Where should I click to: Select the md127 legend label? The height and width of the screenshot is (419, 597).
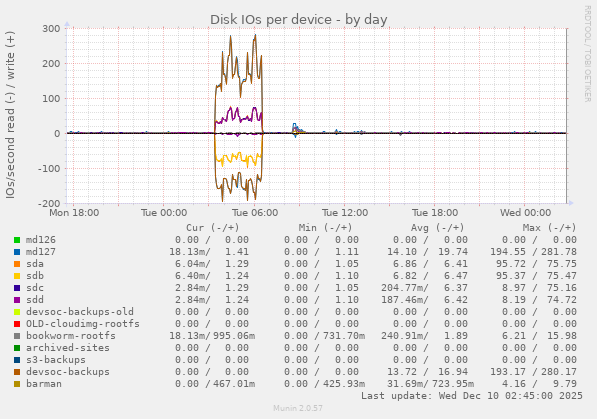(x=41, y=252)
